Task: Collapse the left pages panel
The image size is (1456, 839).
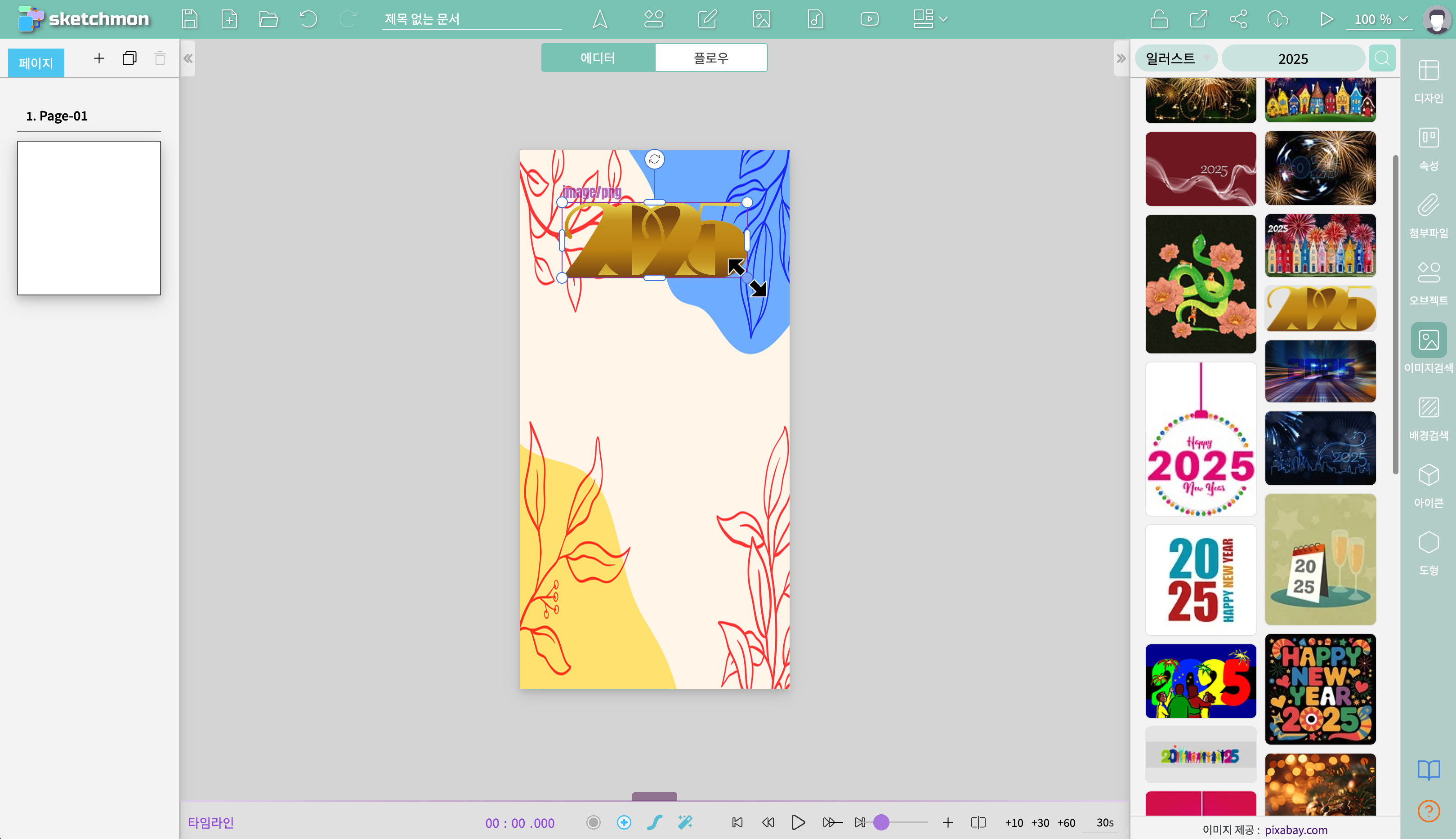Action: click(x=188, y=58)
